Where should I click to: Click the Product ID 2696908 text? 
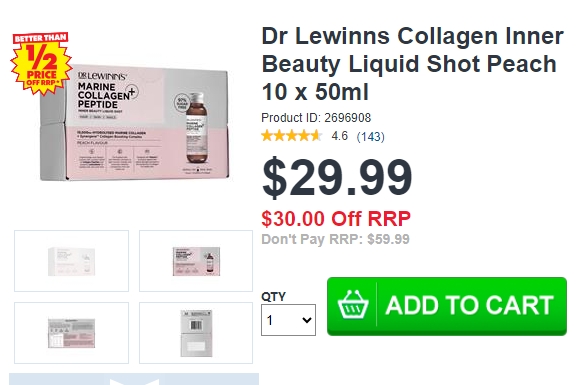[x=316, y=118]
